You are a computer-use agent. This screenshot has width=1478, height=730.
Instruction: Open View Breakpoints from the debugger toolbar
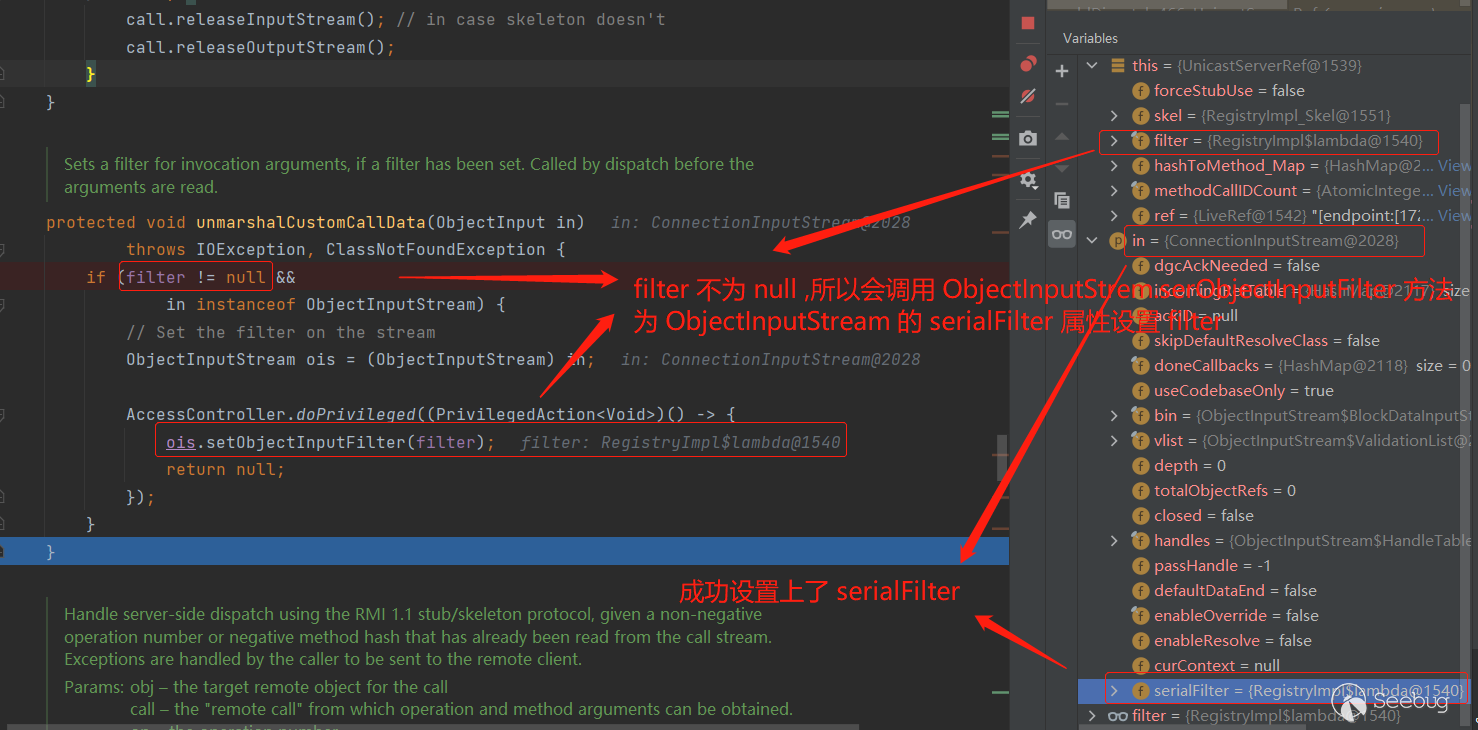coord(1028,64)
